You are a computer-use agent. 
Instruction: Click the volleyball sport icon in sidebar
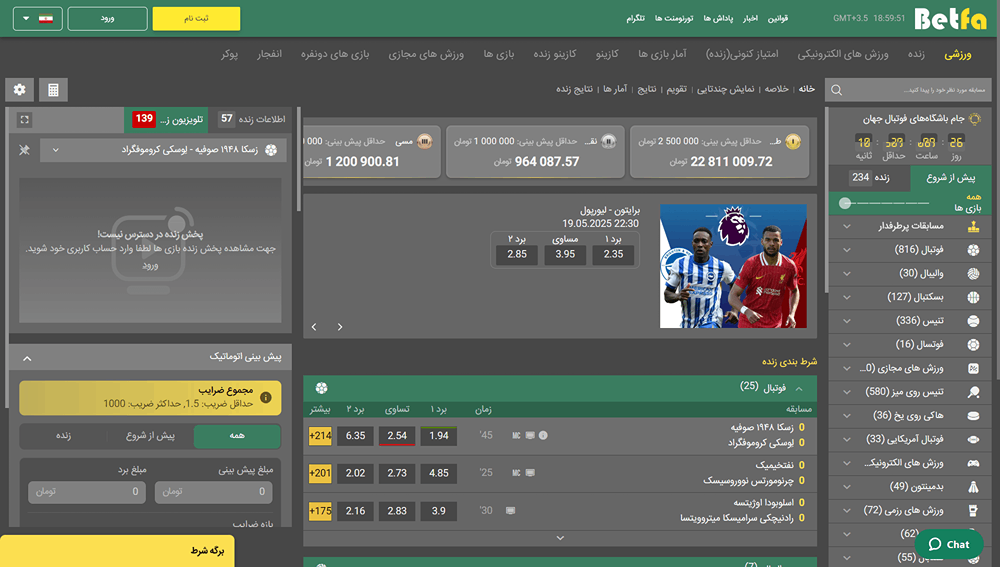tap(973, 274)
